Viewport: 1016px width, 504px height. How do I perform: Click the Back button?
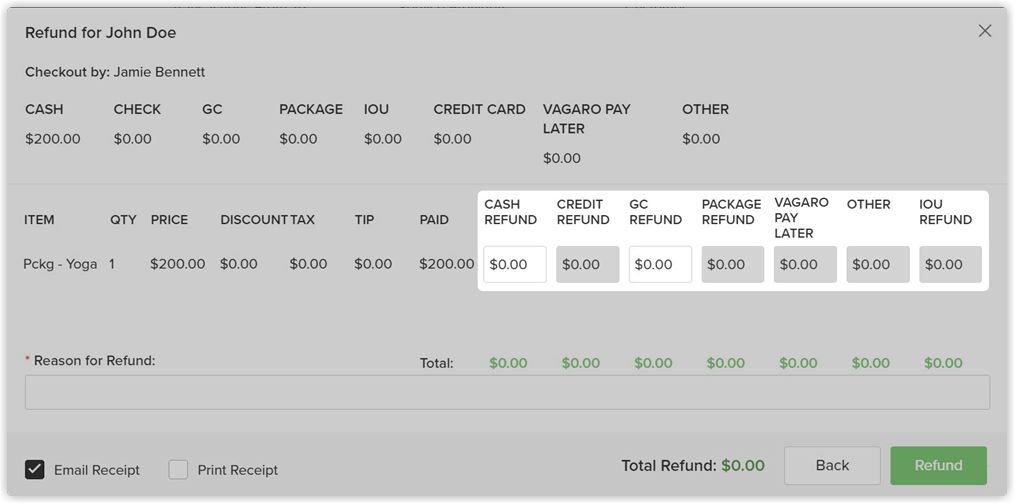pos(832,465)
